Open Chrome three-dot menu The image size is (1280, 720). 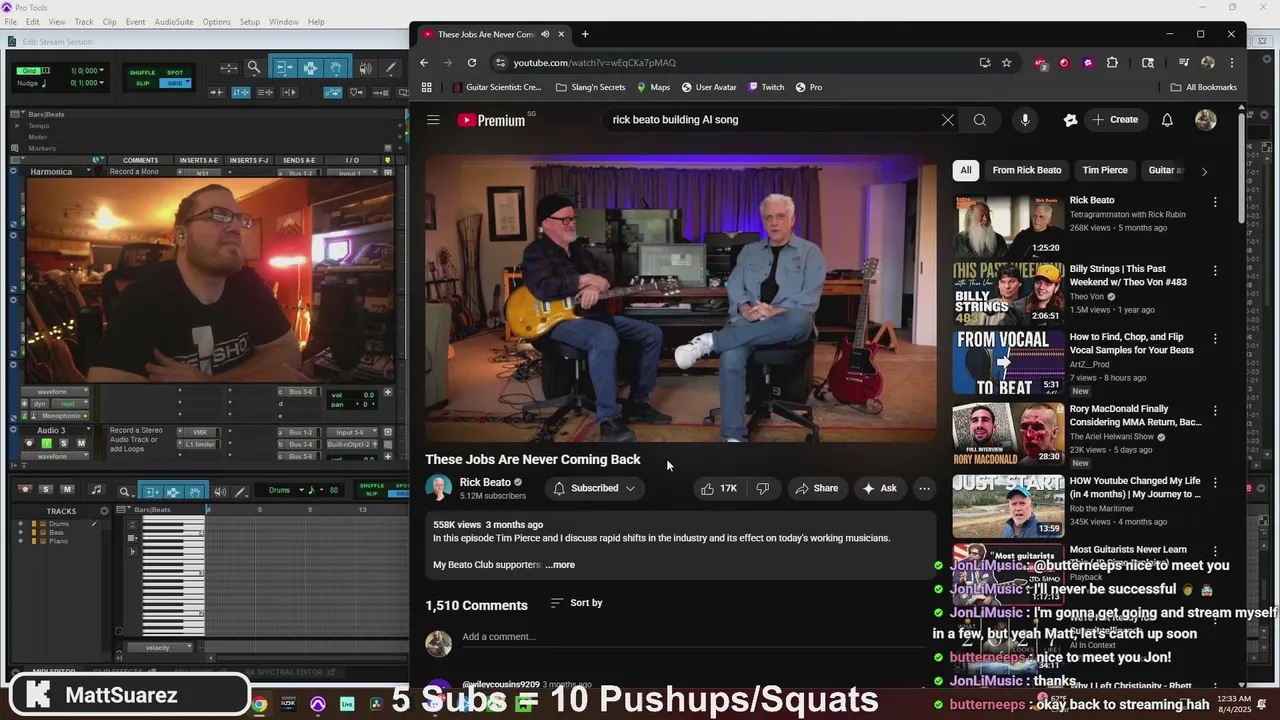(x=1232, y=62)
